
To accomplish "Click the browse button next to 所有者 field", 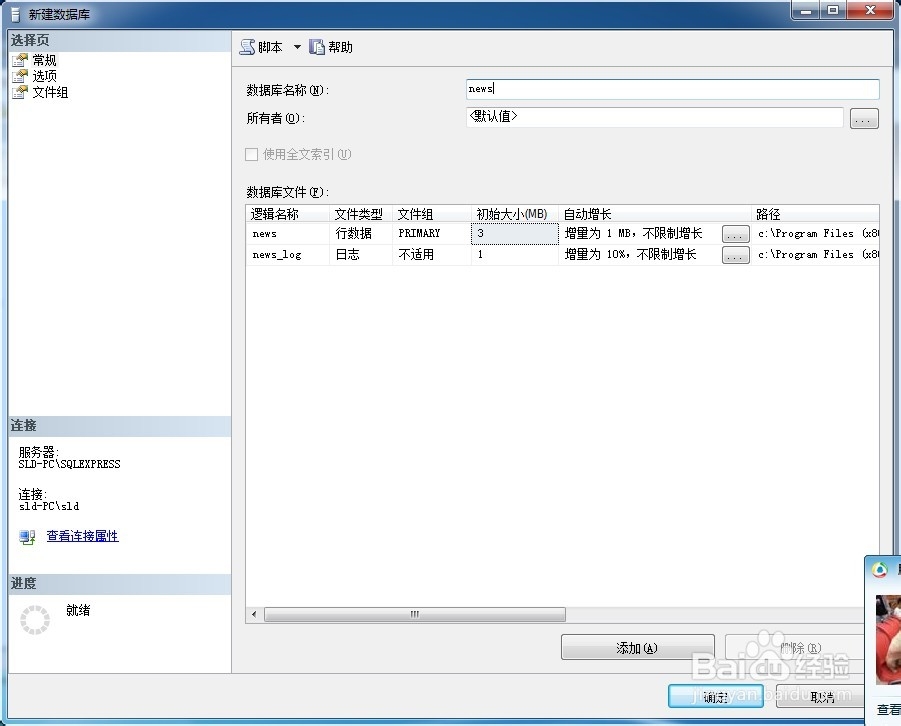I will pyautogui.click(x=864, y=118).
